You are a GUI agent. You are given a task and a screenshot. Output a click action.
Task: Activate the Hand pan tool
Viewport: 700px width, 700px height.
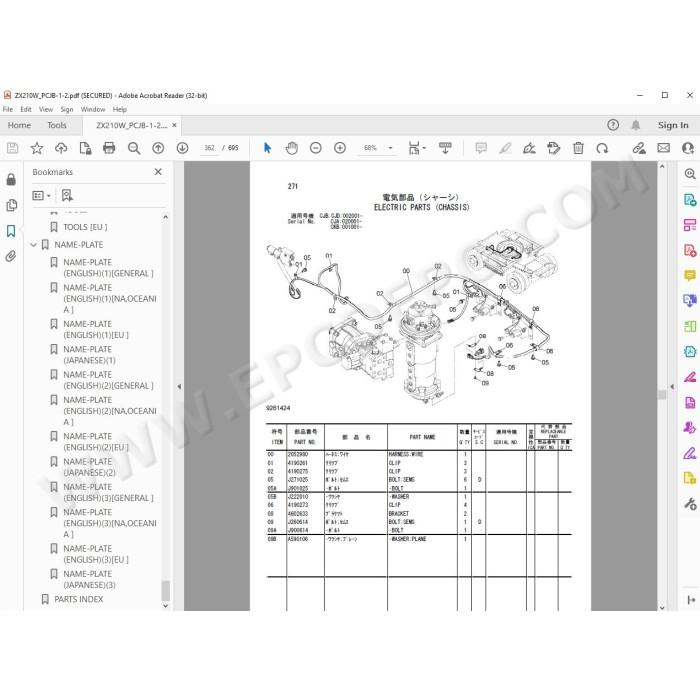tap(292, 148)
